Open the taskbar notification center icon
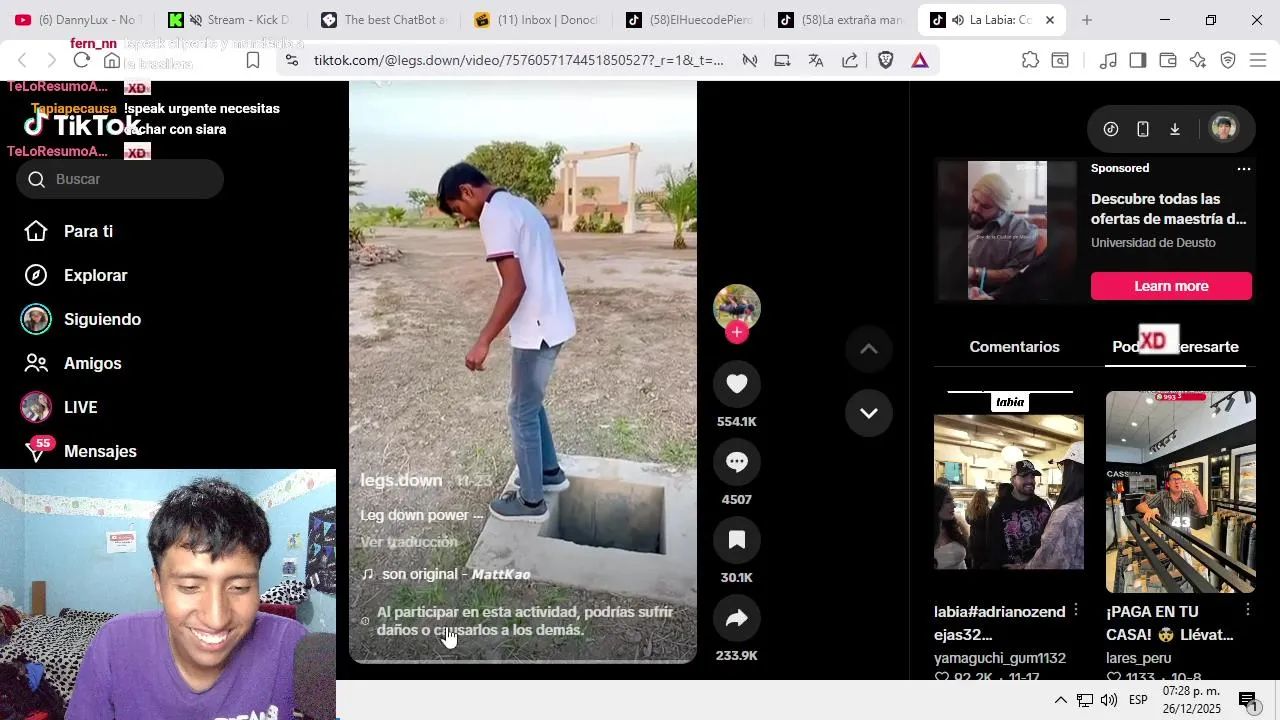 coord(1248,701)
